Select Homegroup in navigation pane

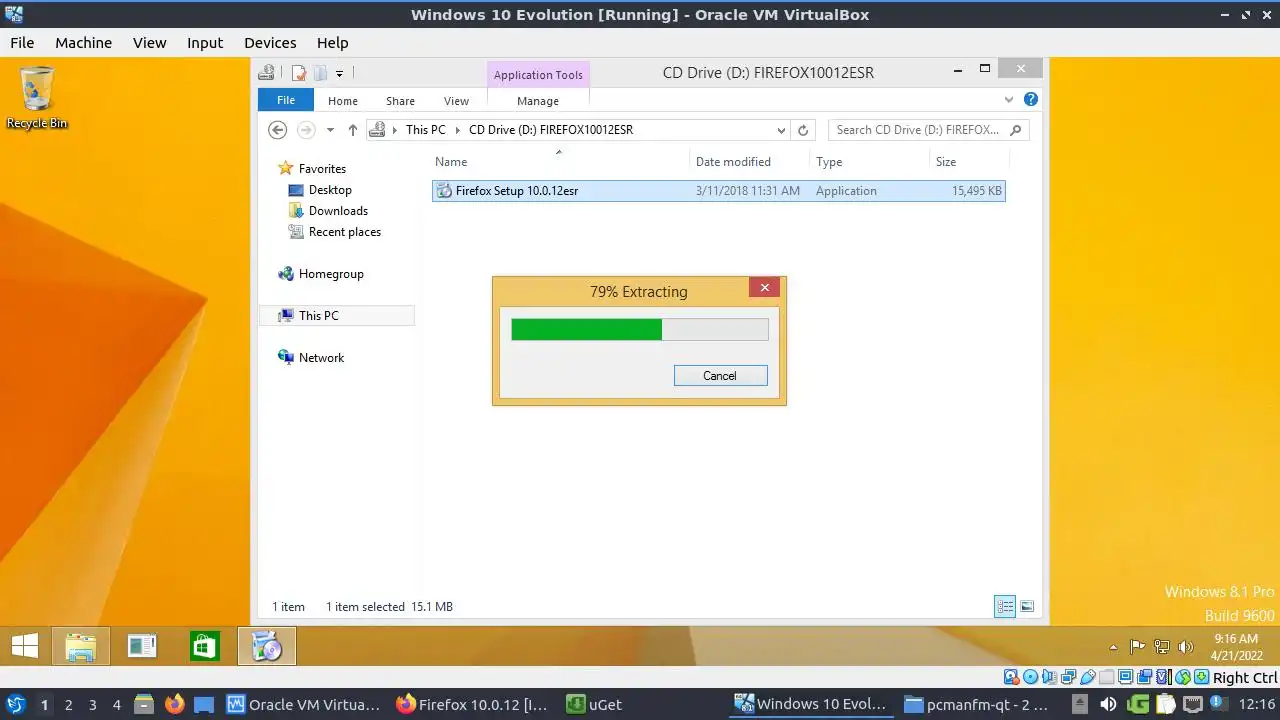[321, 274]
